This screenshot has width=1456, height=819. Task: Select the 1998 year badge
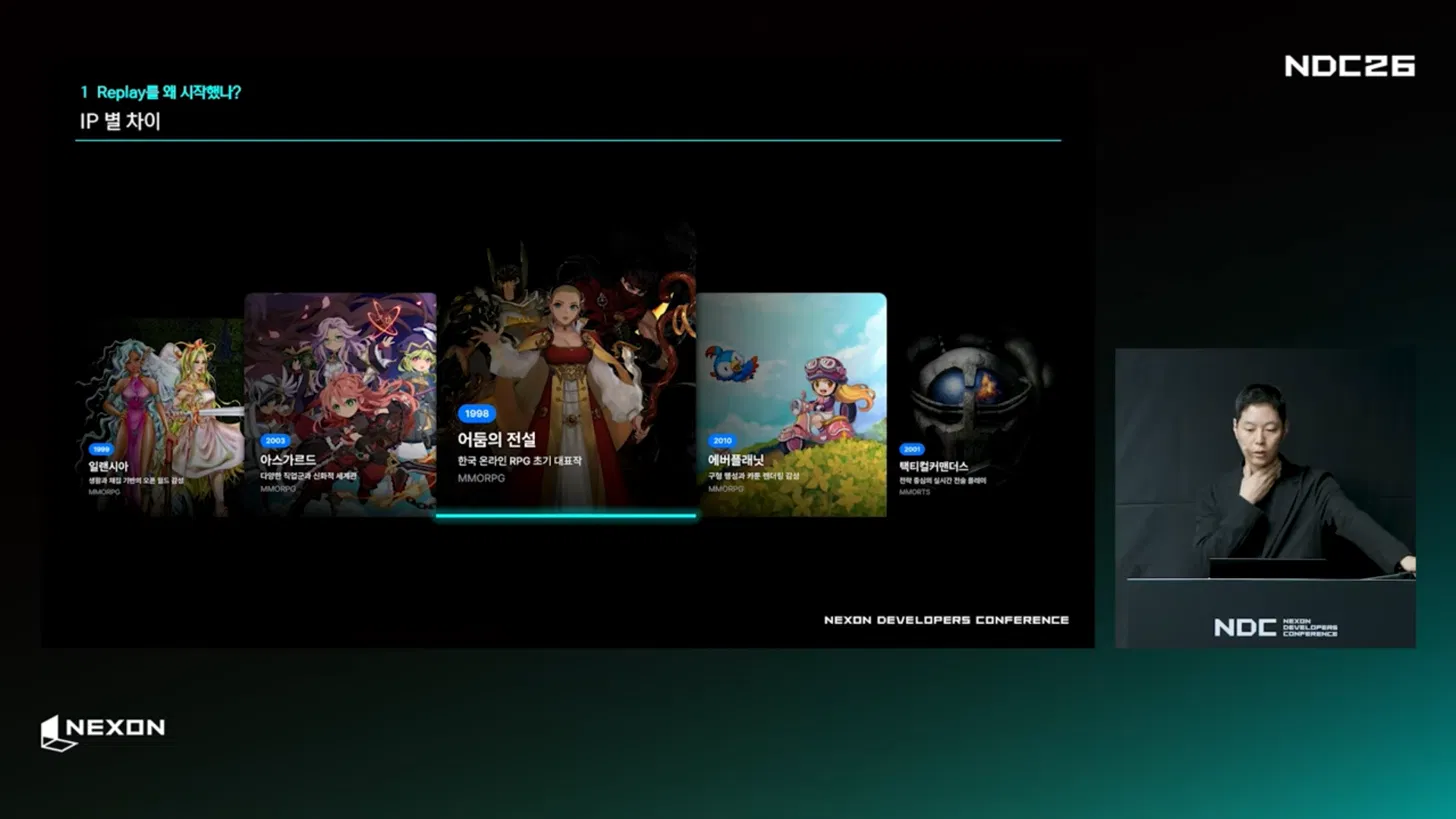(476, 414)
